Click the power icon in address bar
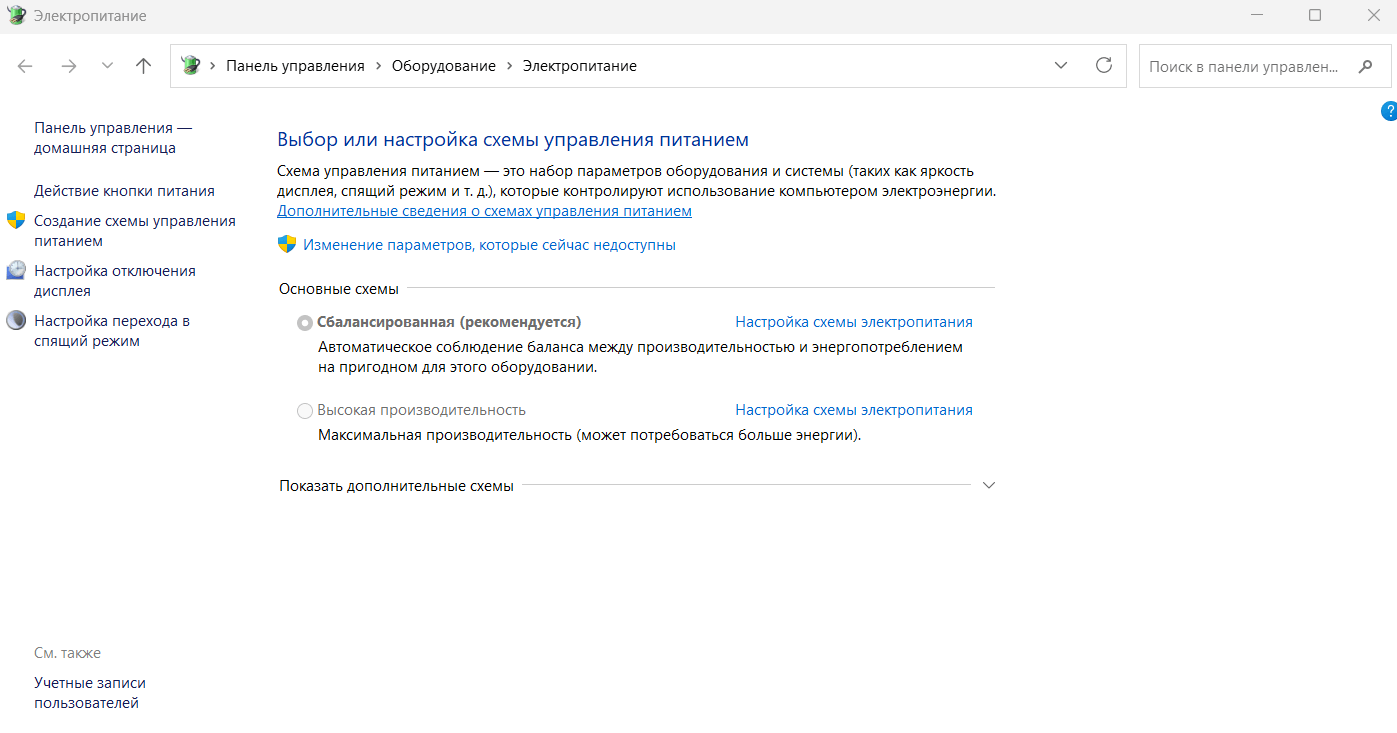This screenshot has width=1397, height=733. point(190,66)
